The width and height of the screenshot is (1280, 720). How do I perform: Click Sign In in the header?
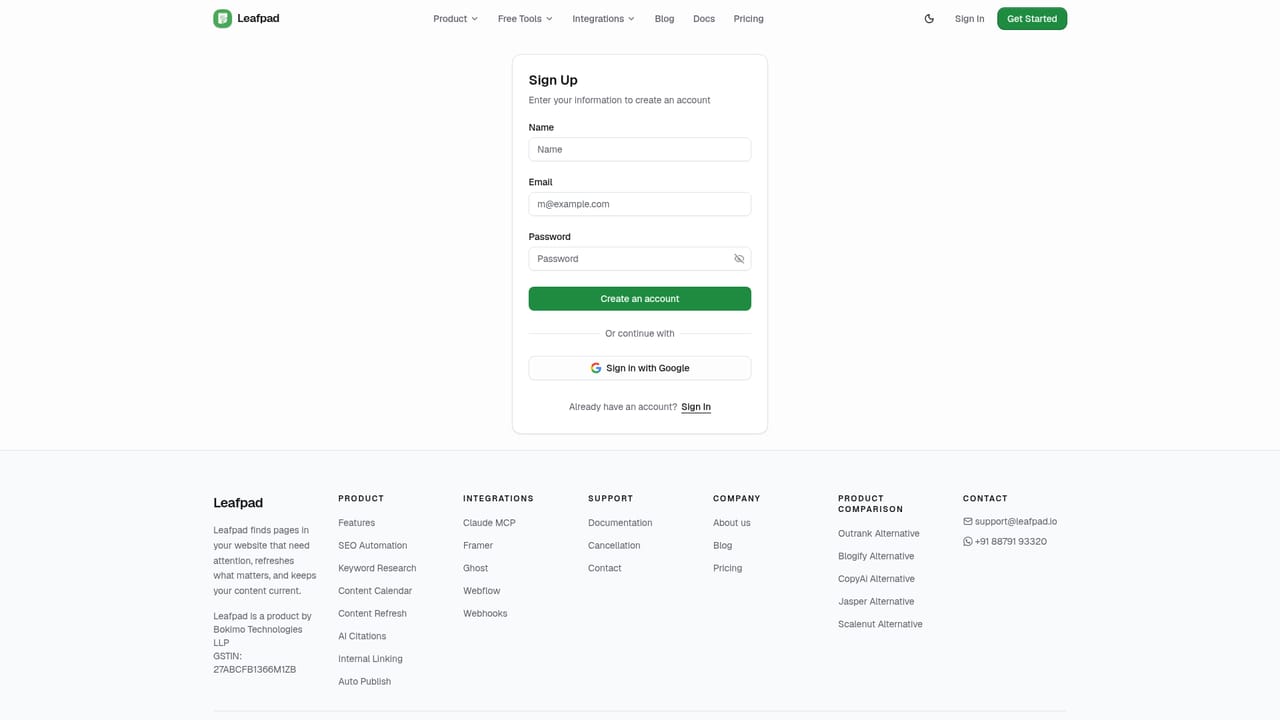click(x=969, y=19)
